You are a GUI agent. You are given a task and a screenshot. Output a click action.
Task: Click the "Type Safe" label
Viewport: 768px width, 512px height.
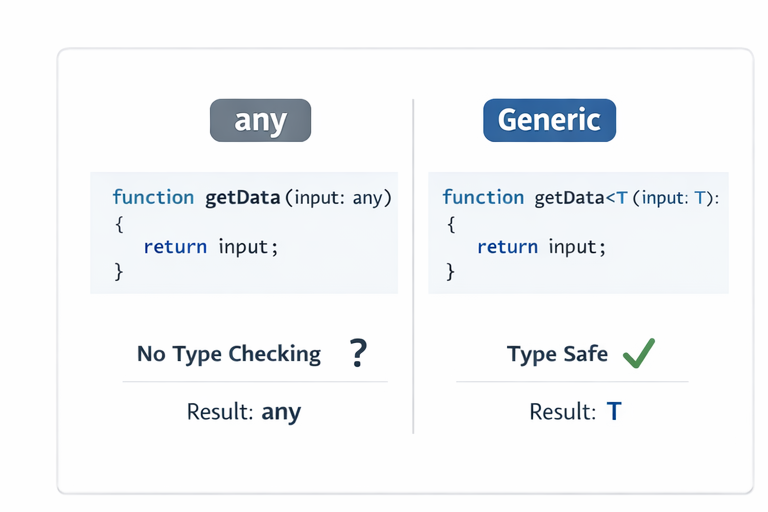557,354
